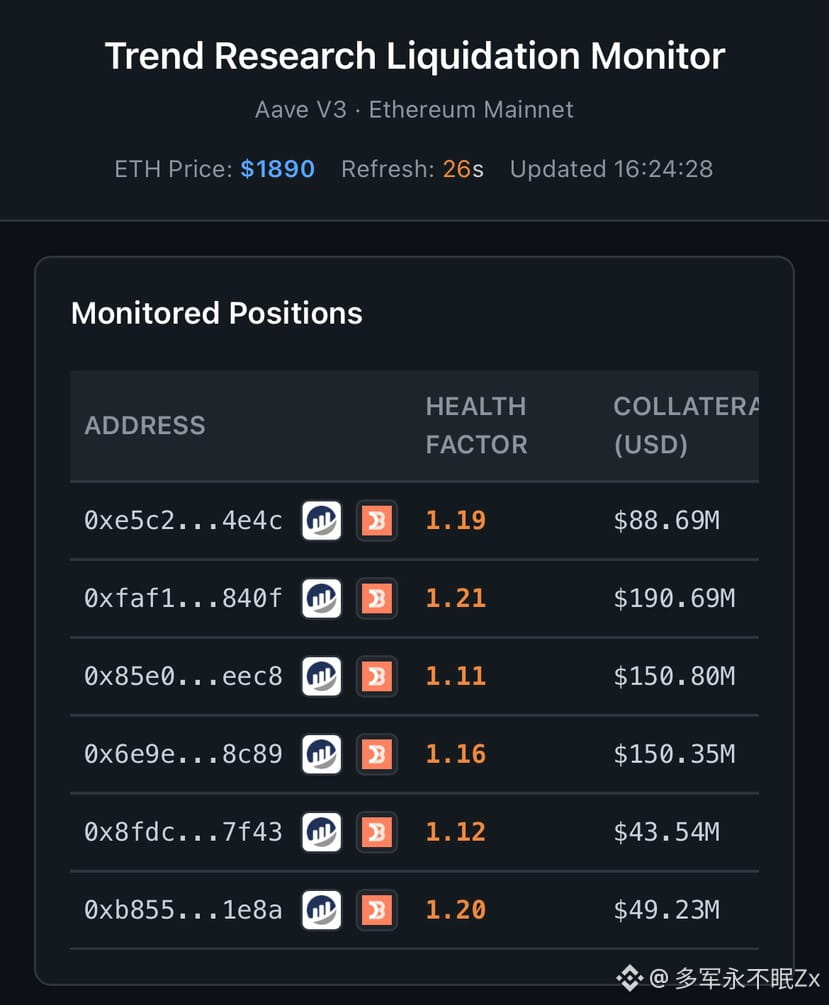Click the 1.11 health factor value
Viewport: 829px width, 1005px height.
(x=456, y=677)
